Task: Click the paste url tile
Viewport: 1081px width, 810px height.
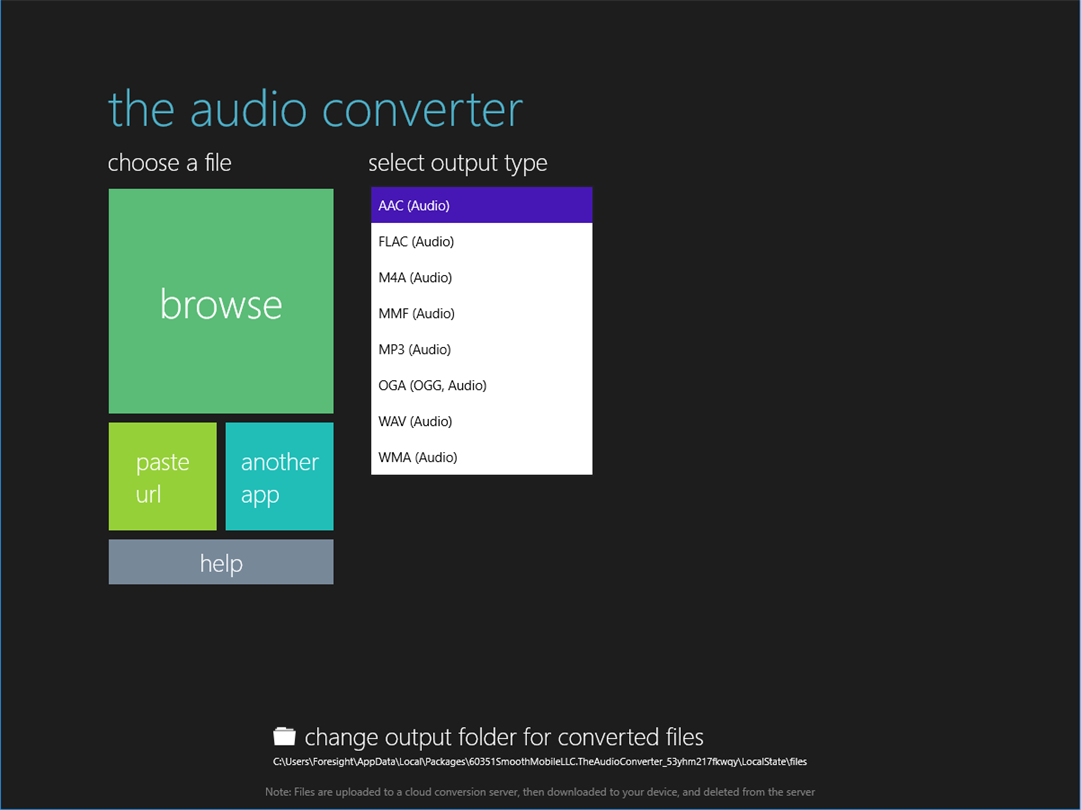Action: [163, 476]
